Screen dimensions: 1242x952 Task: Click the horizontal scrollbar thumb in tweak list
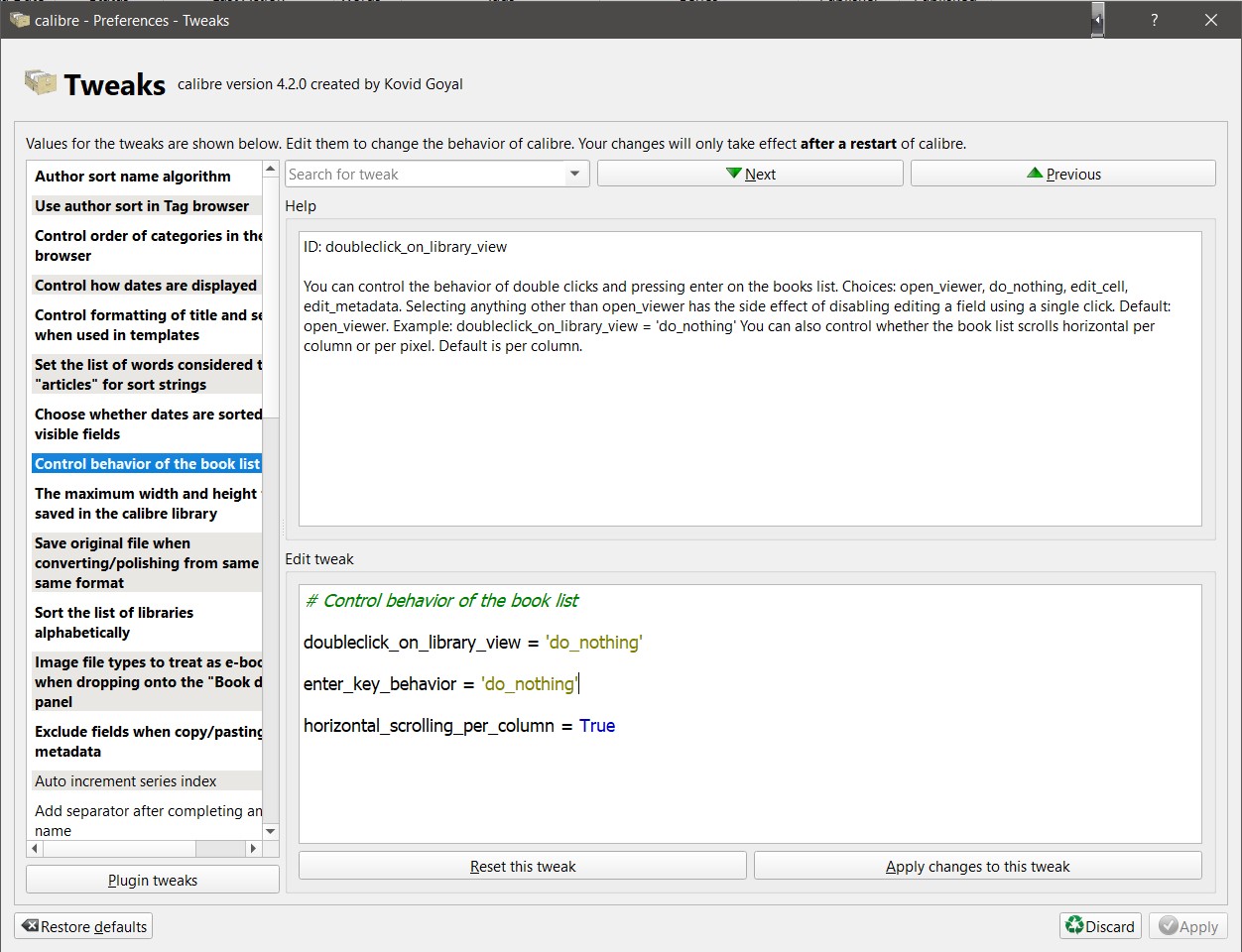[119, 849]
